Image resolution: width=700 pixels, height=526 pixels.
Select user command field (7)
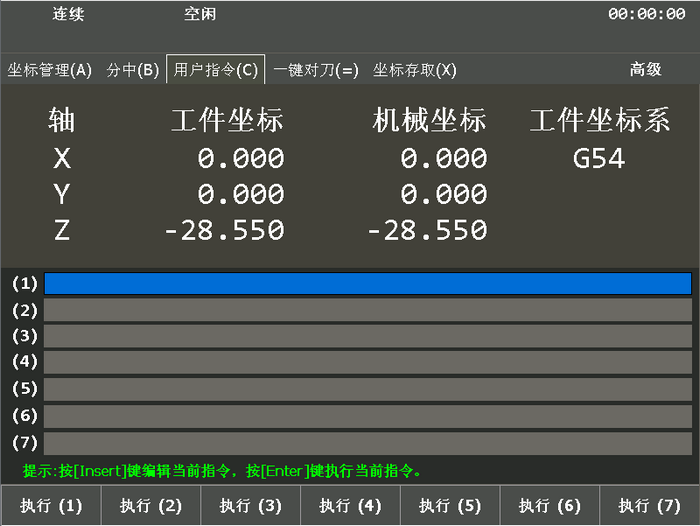coord(368,443)
